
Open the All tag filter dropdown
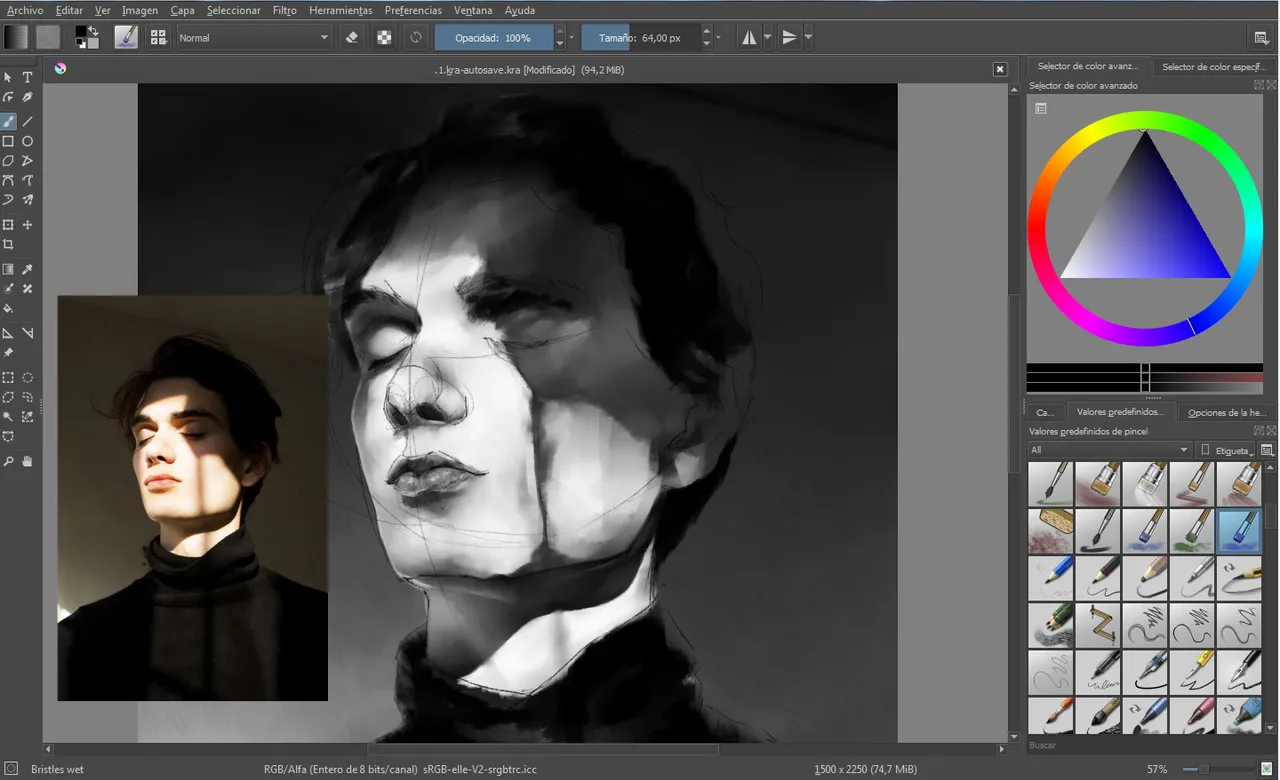(1110, 450)
